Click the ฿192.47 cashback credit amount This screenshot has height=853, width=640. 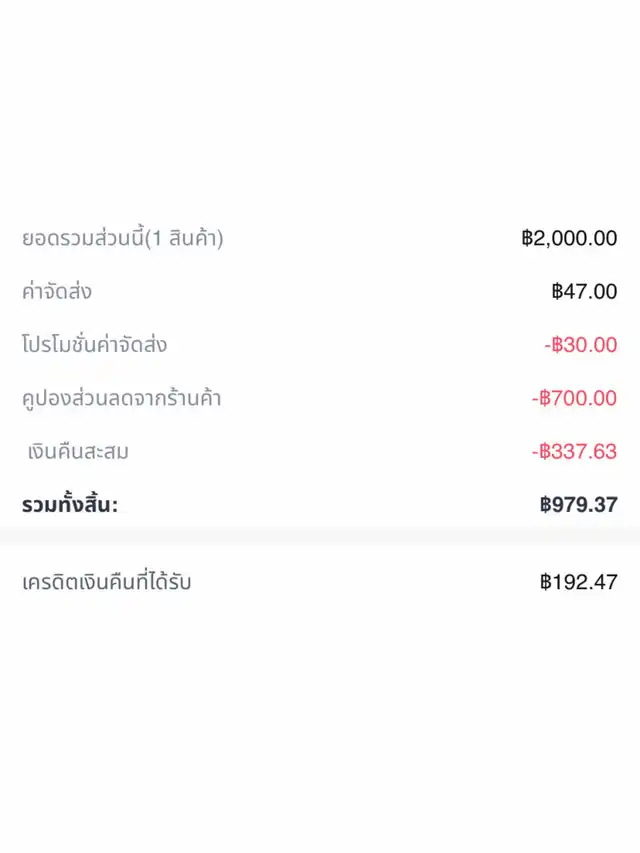[578, 582]
